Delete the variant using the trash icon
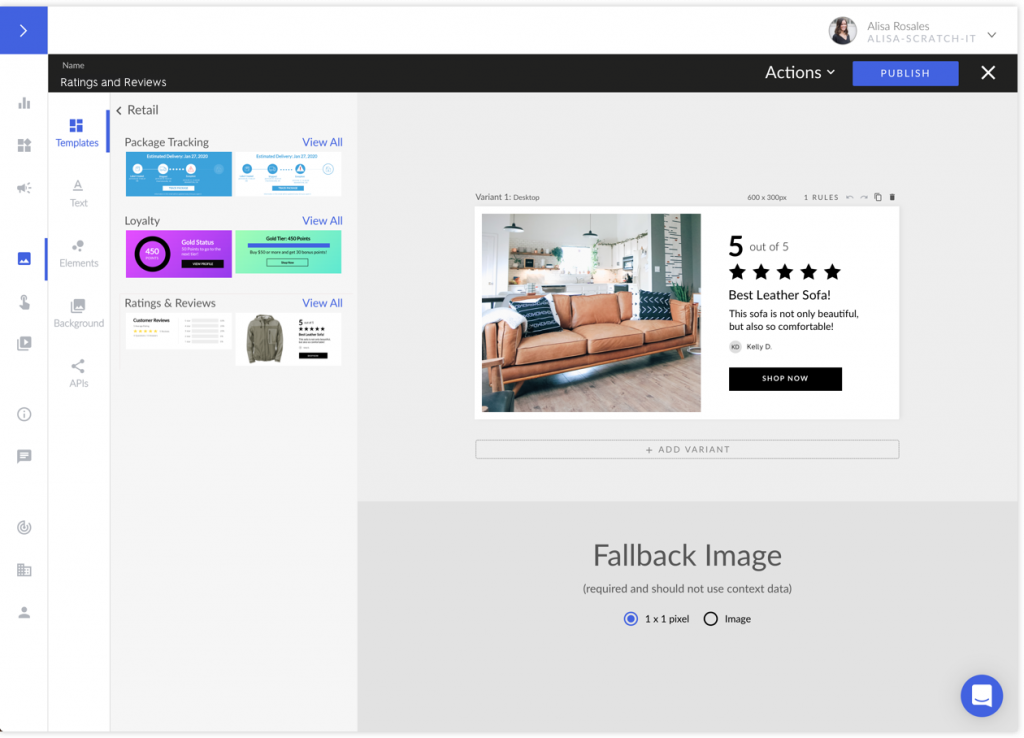Screen dimensions: 1024x738 [x=892, y=197]
